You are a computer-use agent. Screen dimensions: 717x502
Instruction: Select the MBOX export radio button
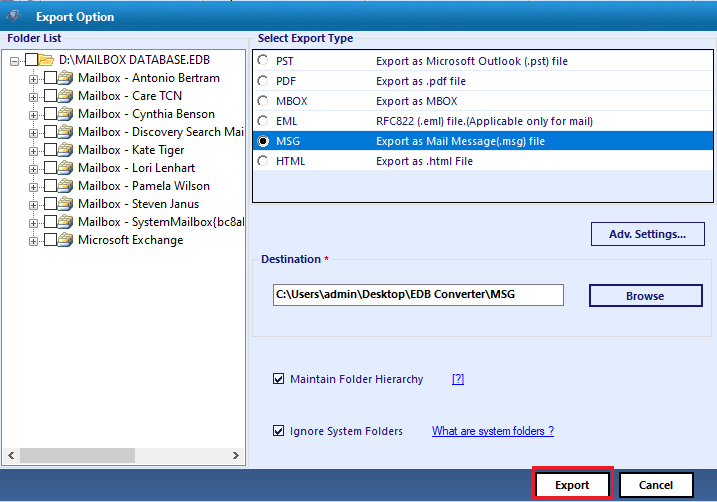[x=263, y=101]
